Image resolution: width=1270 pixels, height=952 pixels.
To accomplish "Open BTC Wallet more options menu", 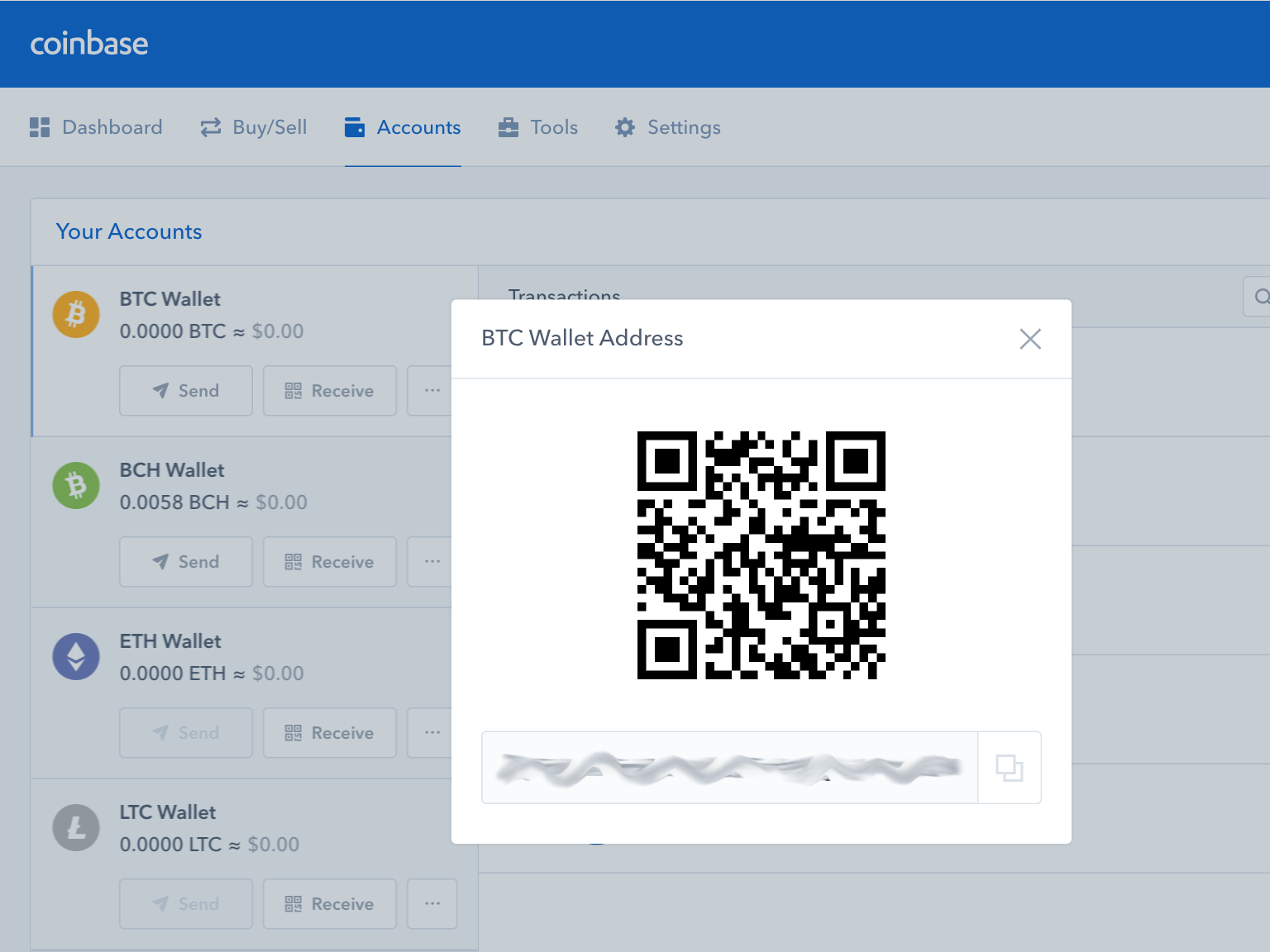I will point(432,391).
